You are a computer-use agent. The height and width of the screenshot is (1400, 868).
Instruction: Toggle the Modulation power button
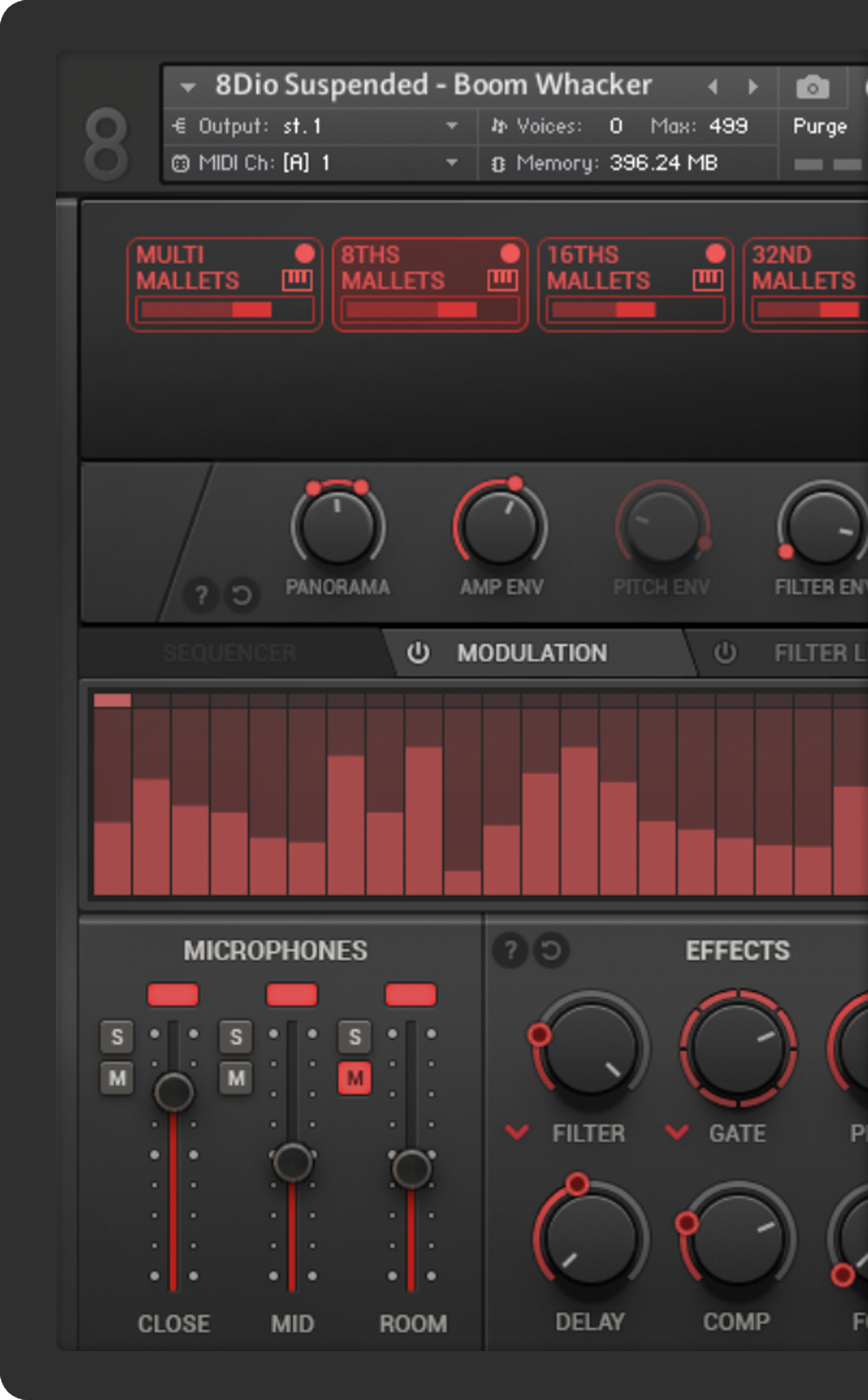(x=418, y=653)
